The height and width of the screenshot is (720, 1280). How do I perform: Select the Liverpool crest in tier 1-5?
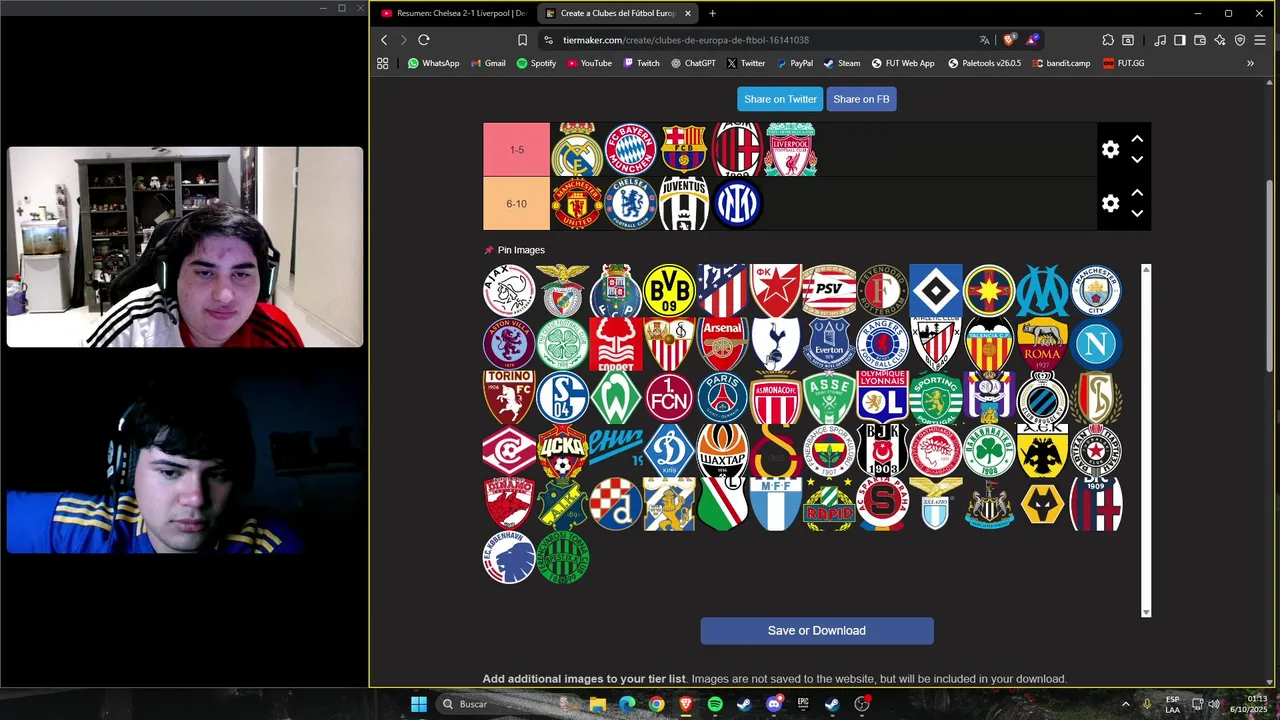(791, 149)
